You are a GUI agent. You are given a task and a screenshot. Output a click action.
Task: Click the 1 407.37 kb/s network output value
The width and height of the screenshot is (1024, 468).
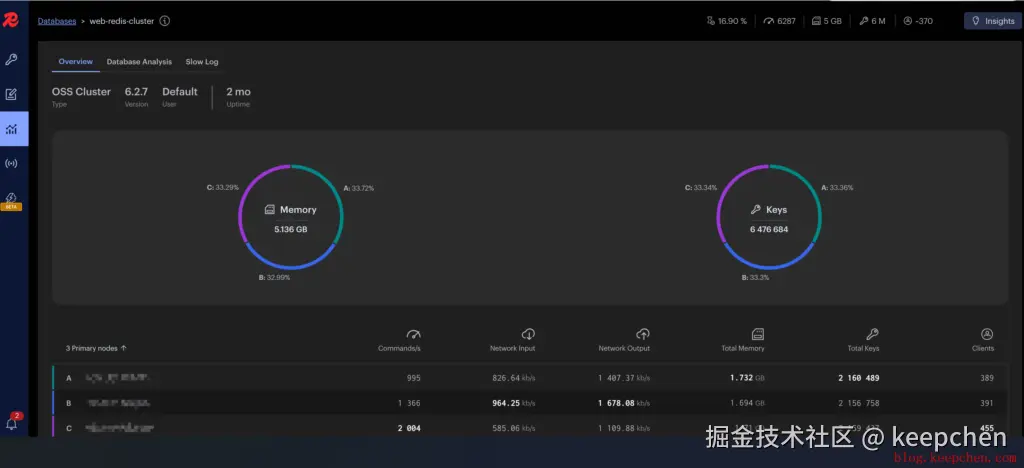pyautogui.click(x=624, y=378)
